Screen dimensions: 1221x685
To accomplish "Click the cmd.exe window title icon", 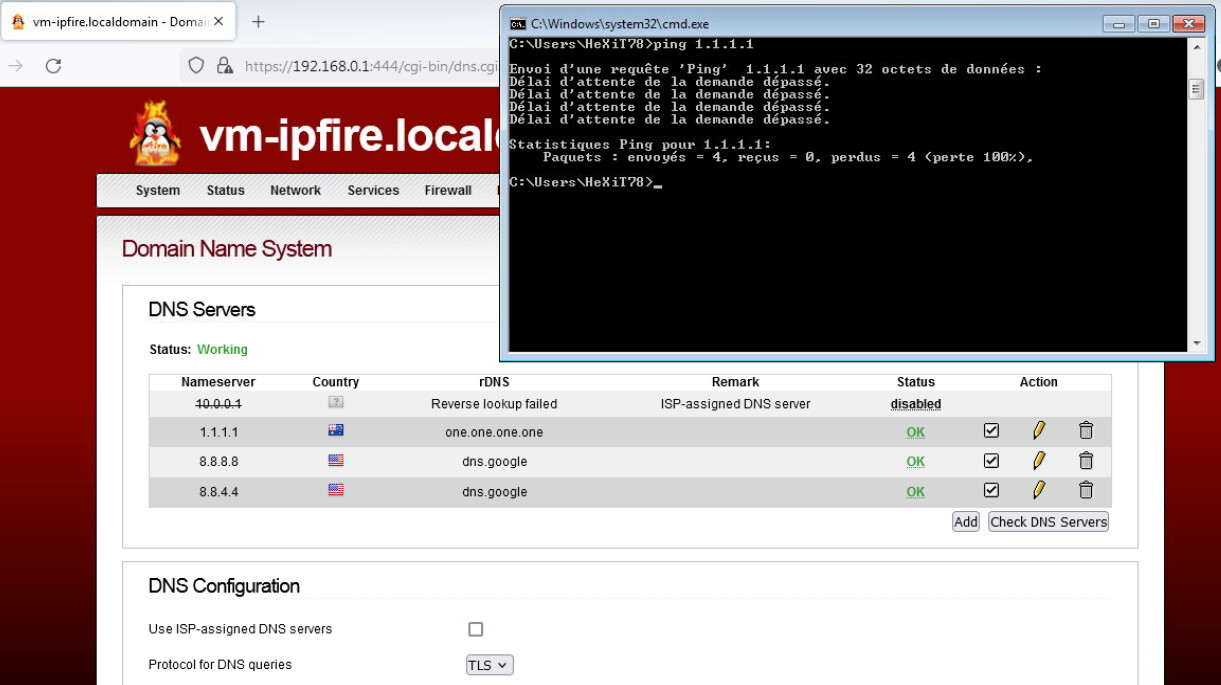I will [518, 23].
